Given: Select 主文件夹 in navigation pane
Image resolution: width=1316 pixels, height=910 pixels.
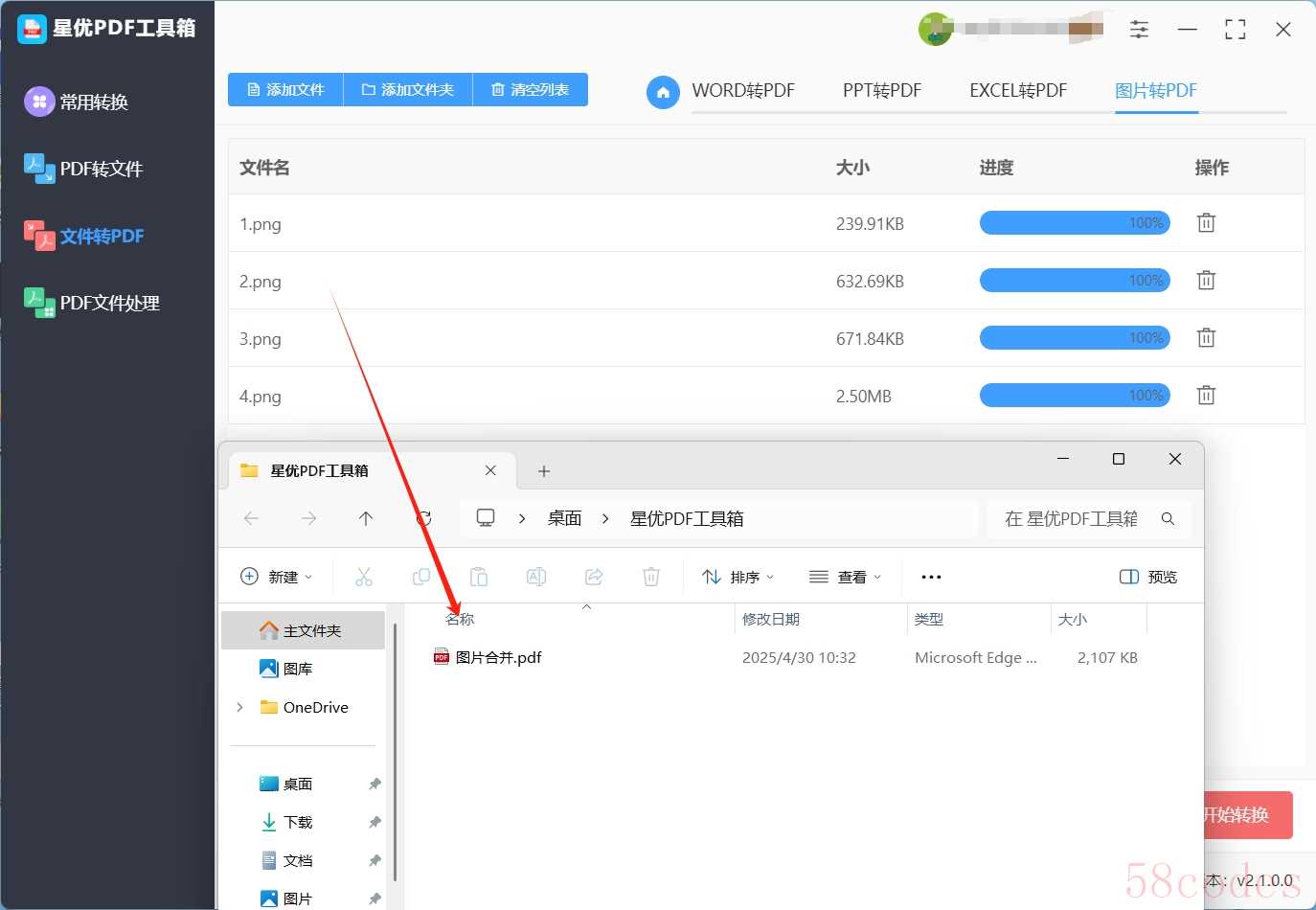Looking at the screenshot, I should [303, 630].
